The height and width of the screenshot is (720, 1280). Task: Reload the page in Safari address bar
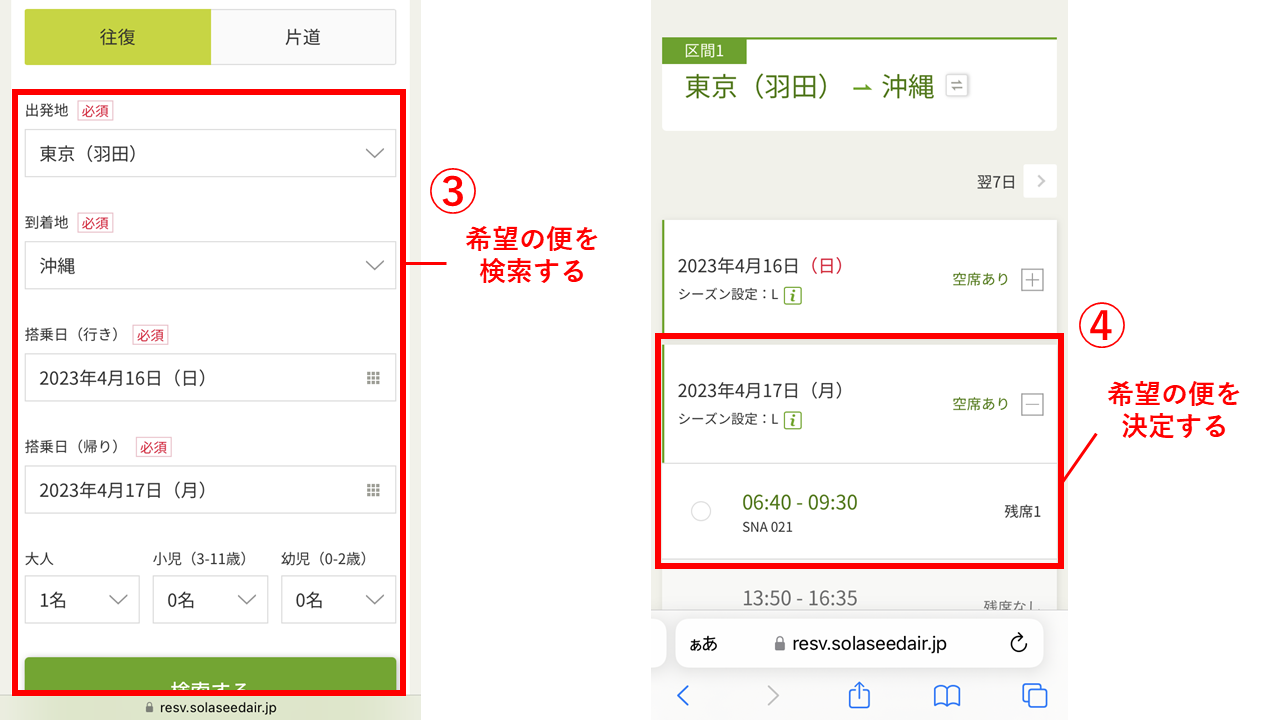[x=1019, y=643]
